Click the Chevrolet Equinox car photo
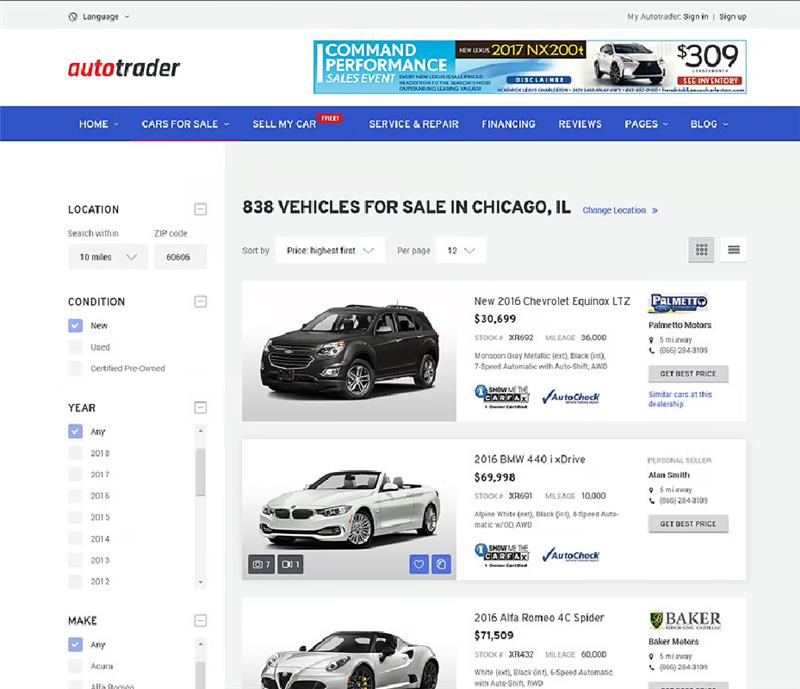Viewport: 800px width, 689px height. 349,351
